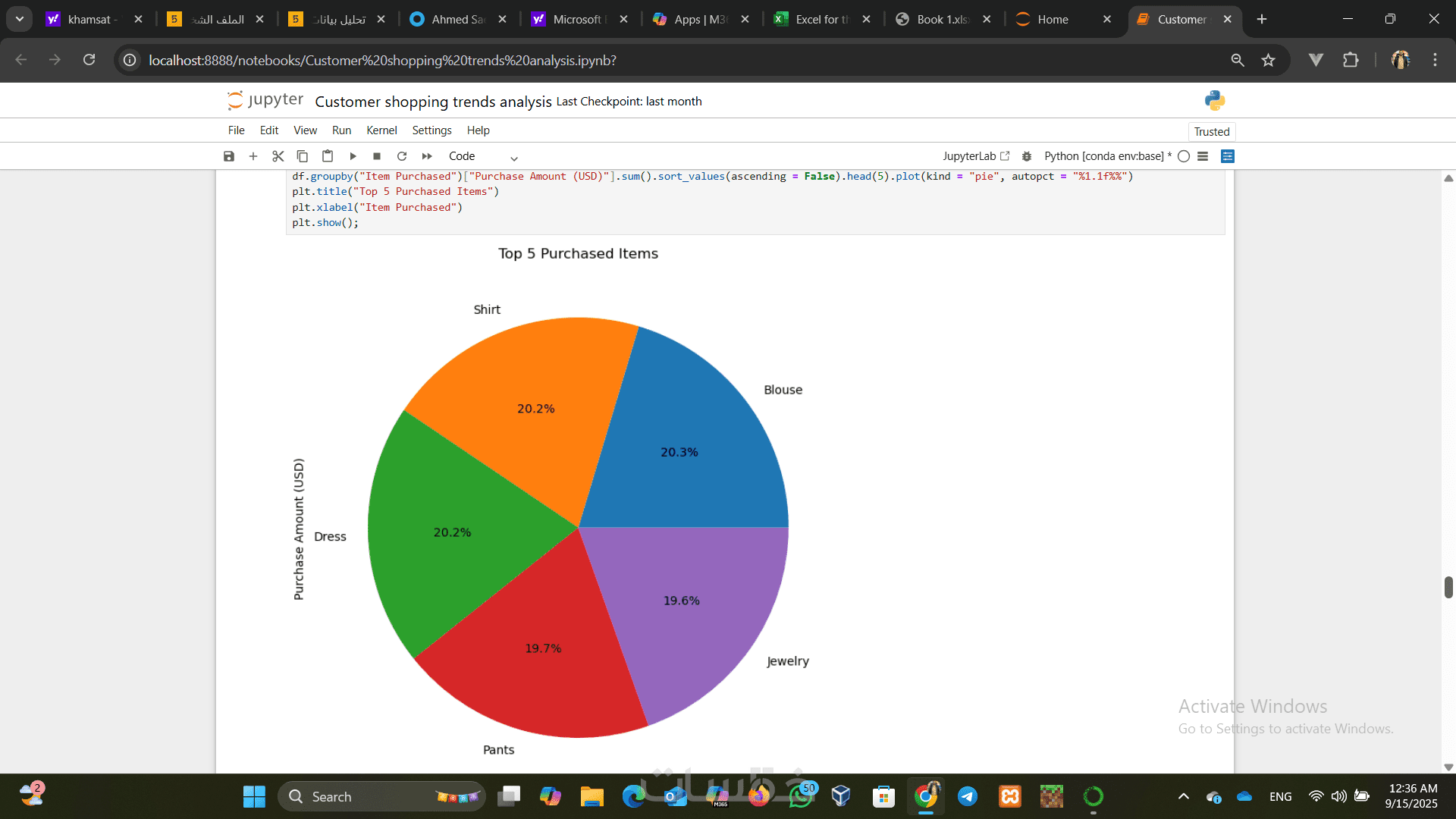The image size is (1456, 819).
Task: Run the current cell
Action: click(353, 156)
